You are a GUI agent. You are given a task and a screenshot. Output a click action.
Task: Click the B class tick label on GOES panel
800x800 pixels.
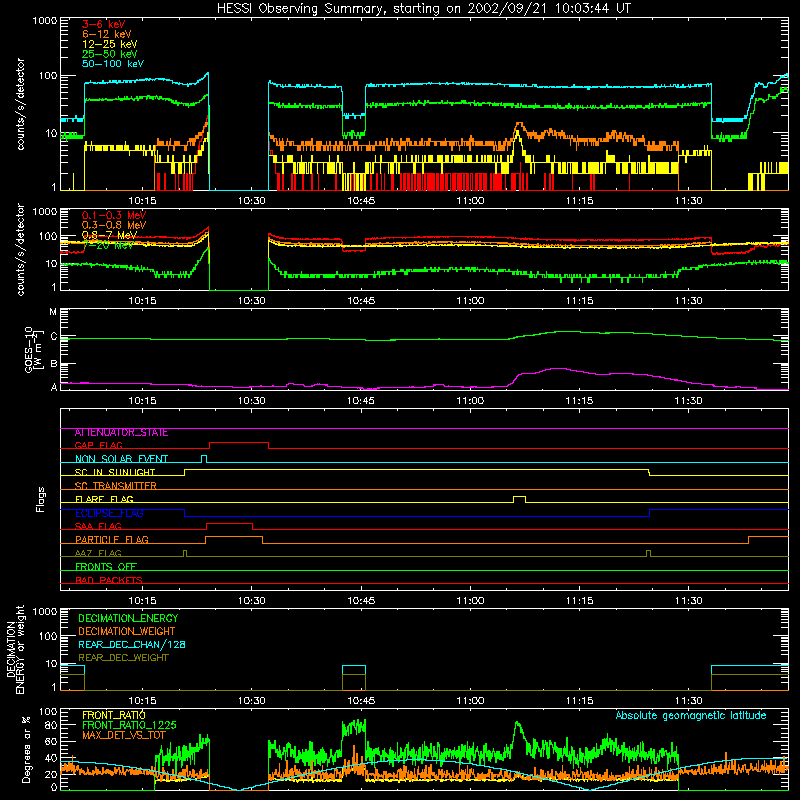pyautogui.click(x=54, y=364)
